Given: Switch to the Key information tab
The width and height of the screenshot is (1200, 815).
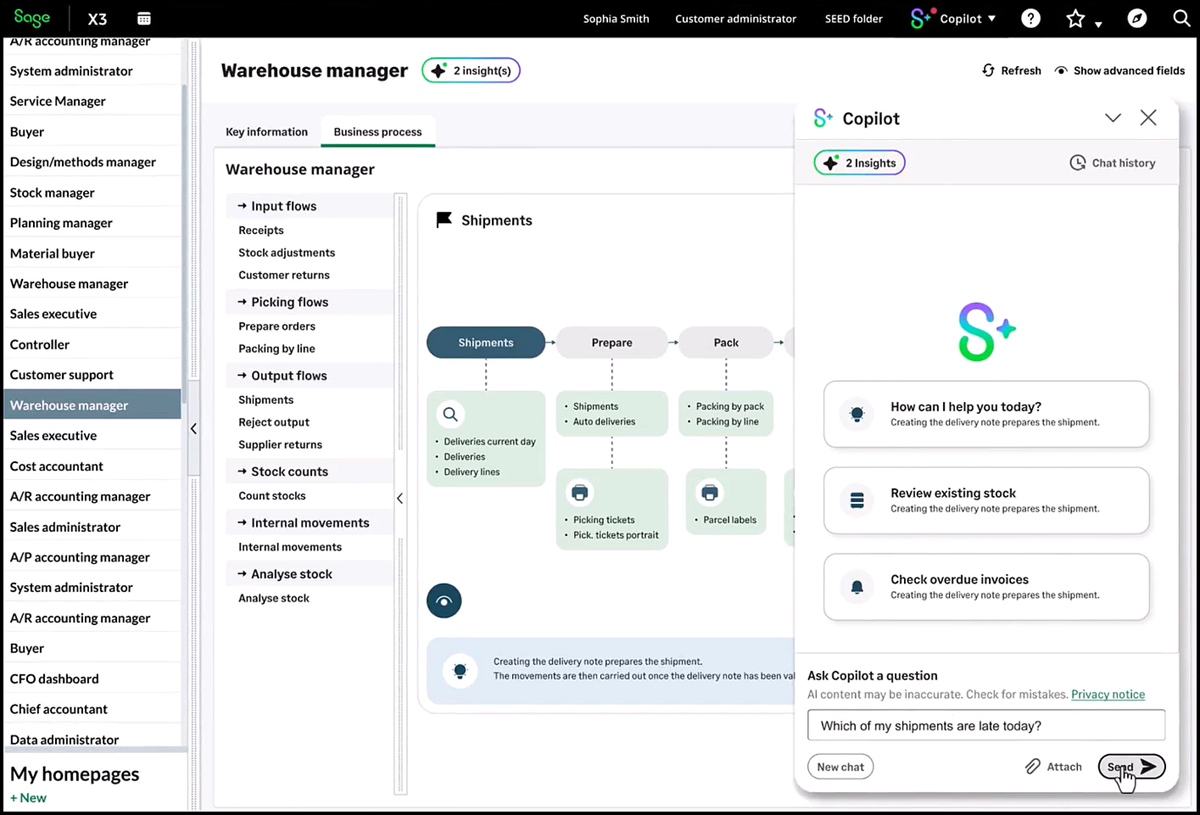Looking at the screenshot, I should click(x=266, y=131).
